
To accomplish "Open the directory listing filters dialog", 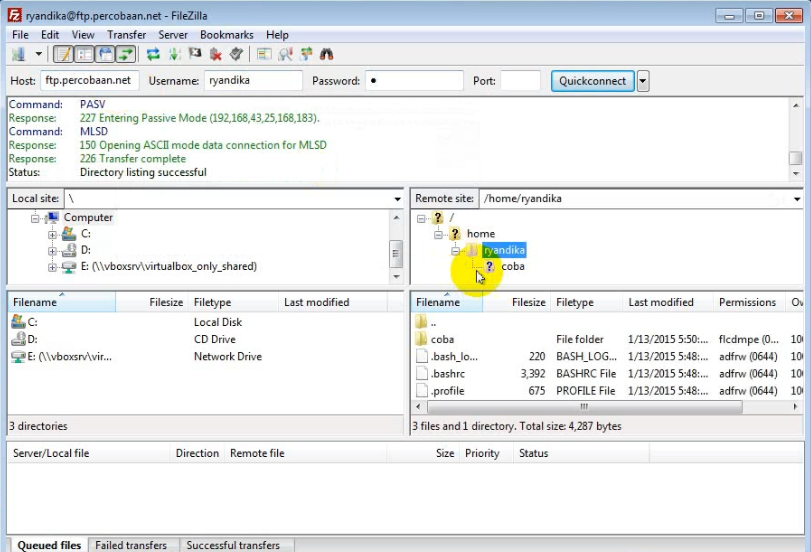I will click(x=264, y=54).
